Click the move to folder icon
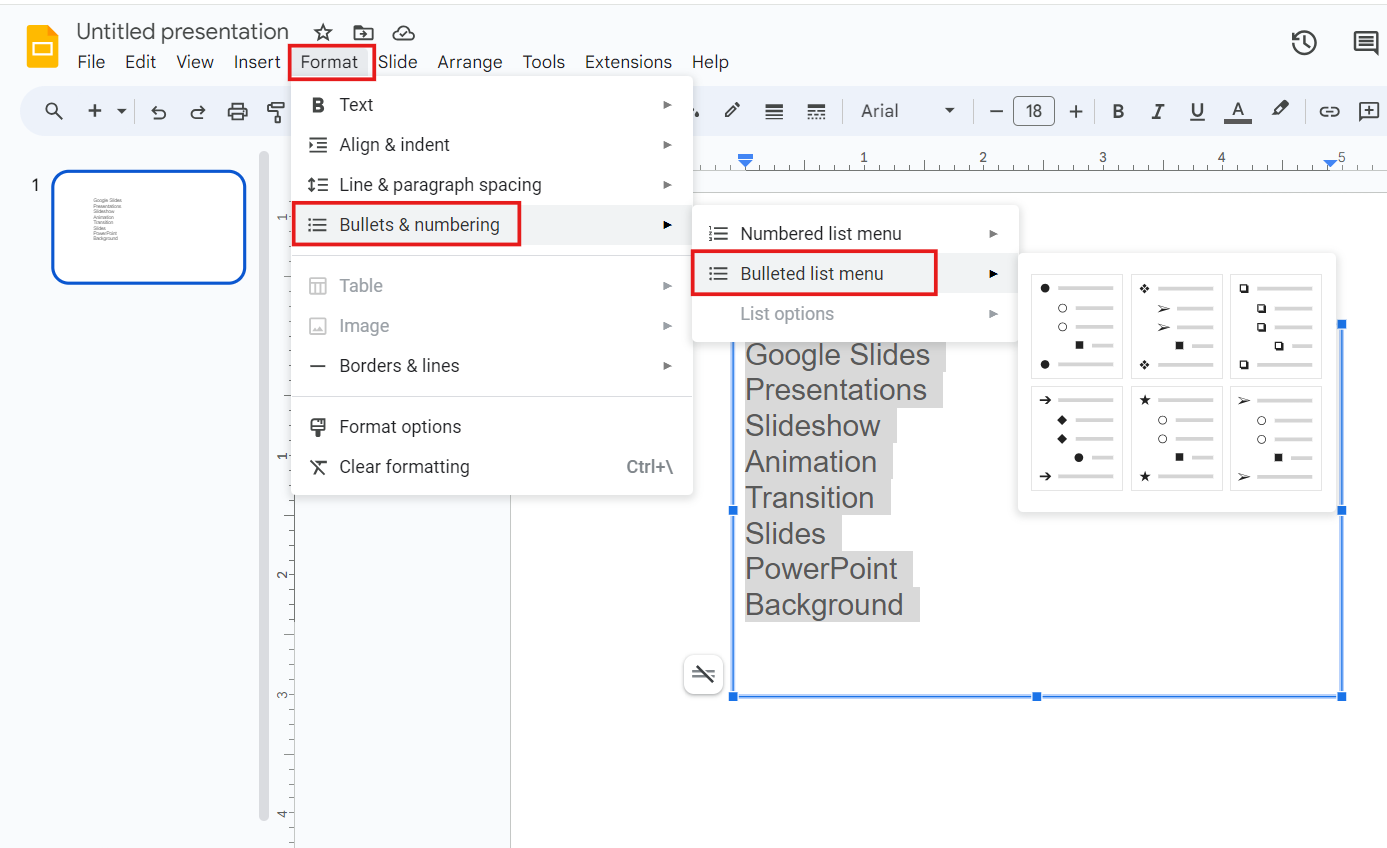Screen dimensions: 1387x848 363,32
